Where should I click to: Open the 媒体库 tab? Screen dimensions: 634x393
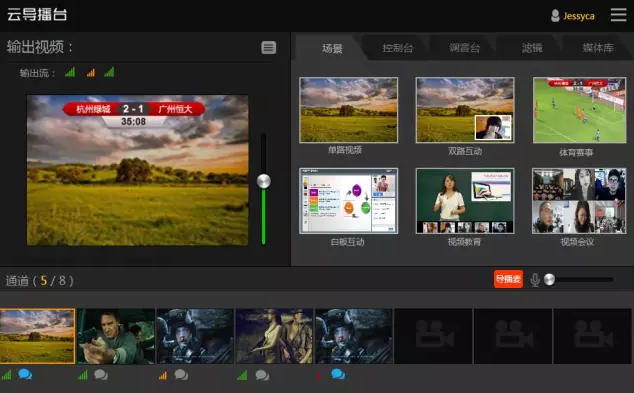tap(598, 48)
